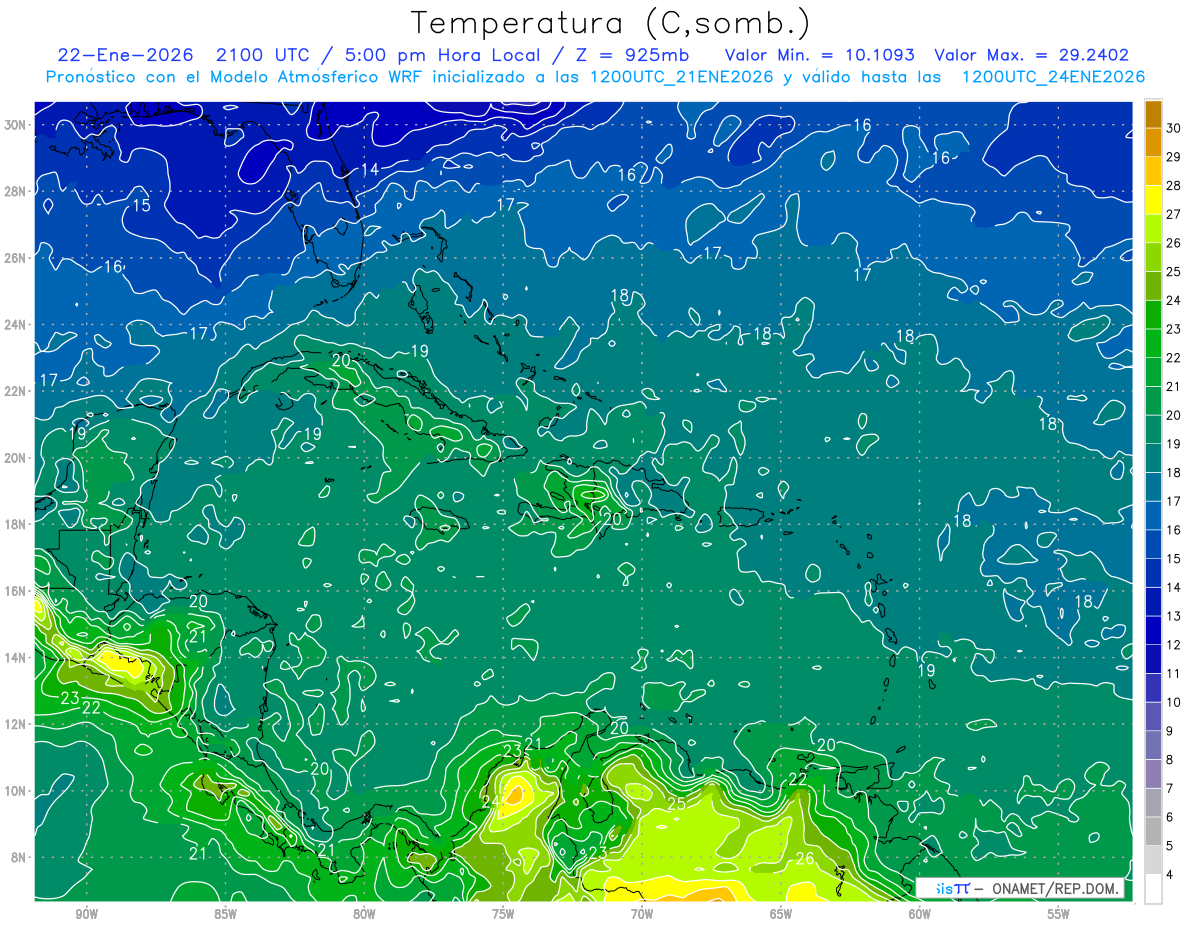Click the longitude axis label "55W"
The width and height of the screenshot is (1200, 927).
click(x=1059, y=914)
